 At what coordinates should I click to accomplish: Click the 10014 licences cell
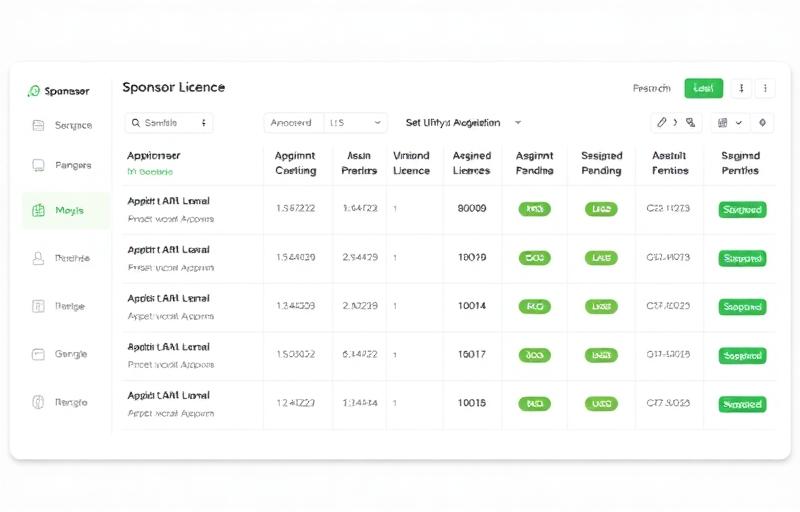[472, 306]
